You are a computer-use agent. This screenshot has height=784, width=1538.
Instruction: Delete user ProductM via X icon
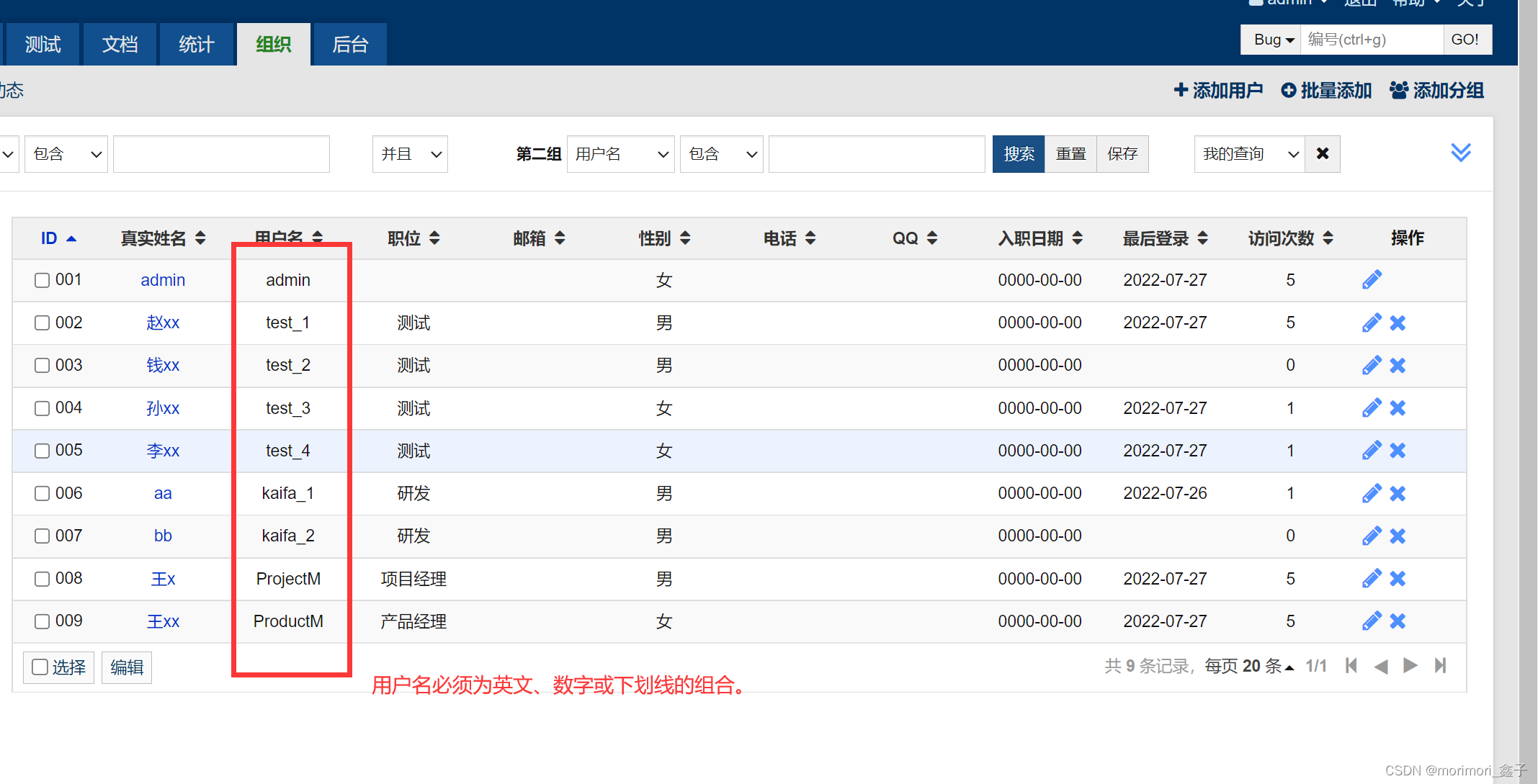click(x=1398, y=621)
